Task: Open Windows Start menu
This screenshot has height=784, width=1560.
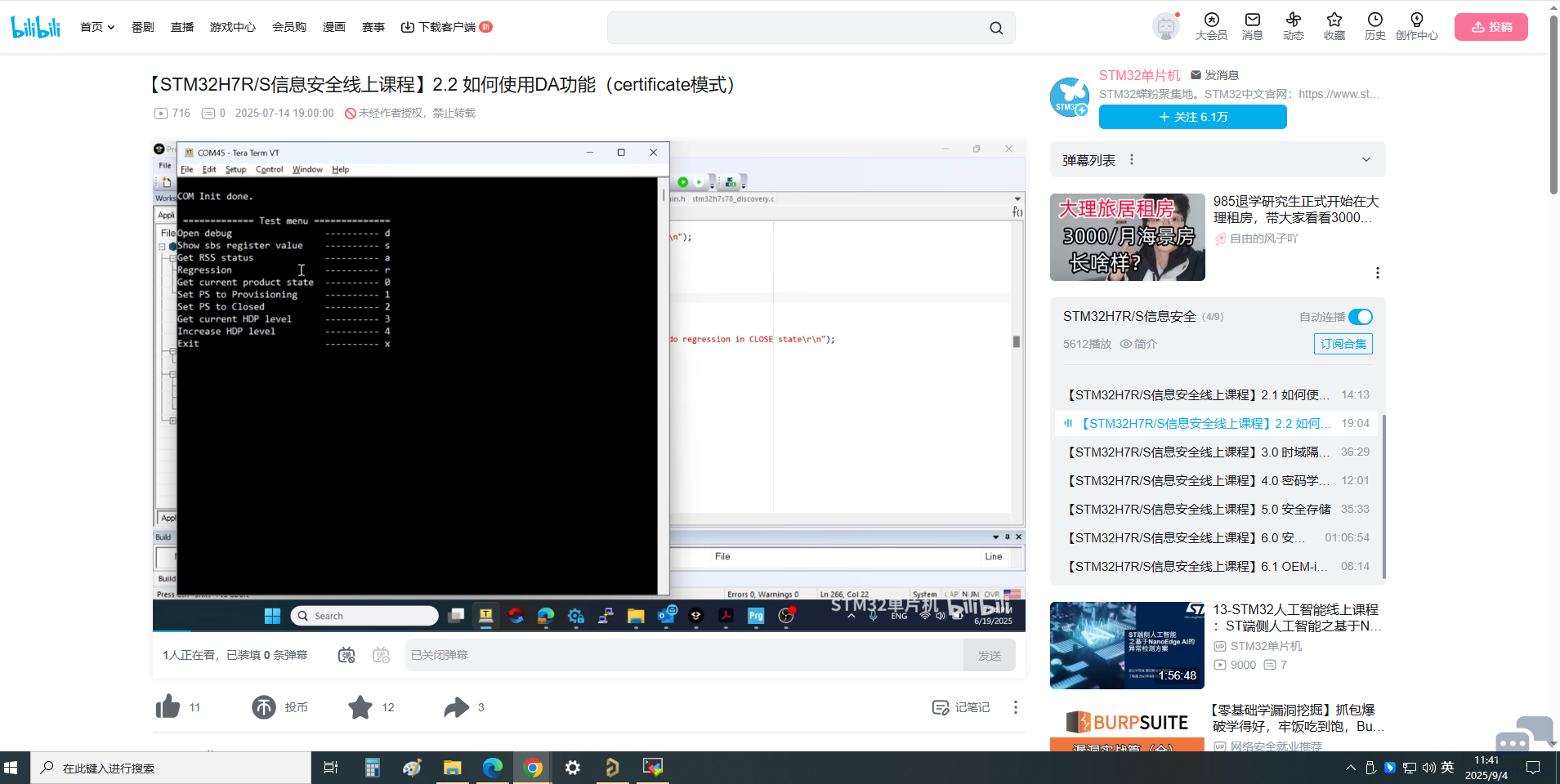Action: tap(11, 768)
